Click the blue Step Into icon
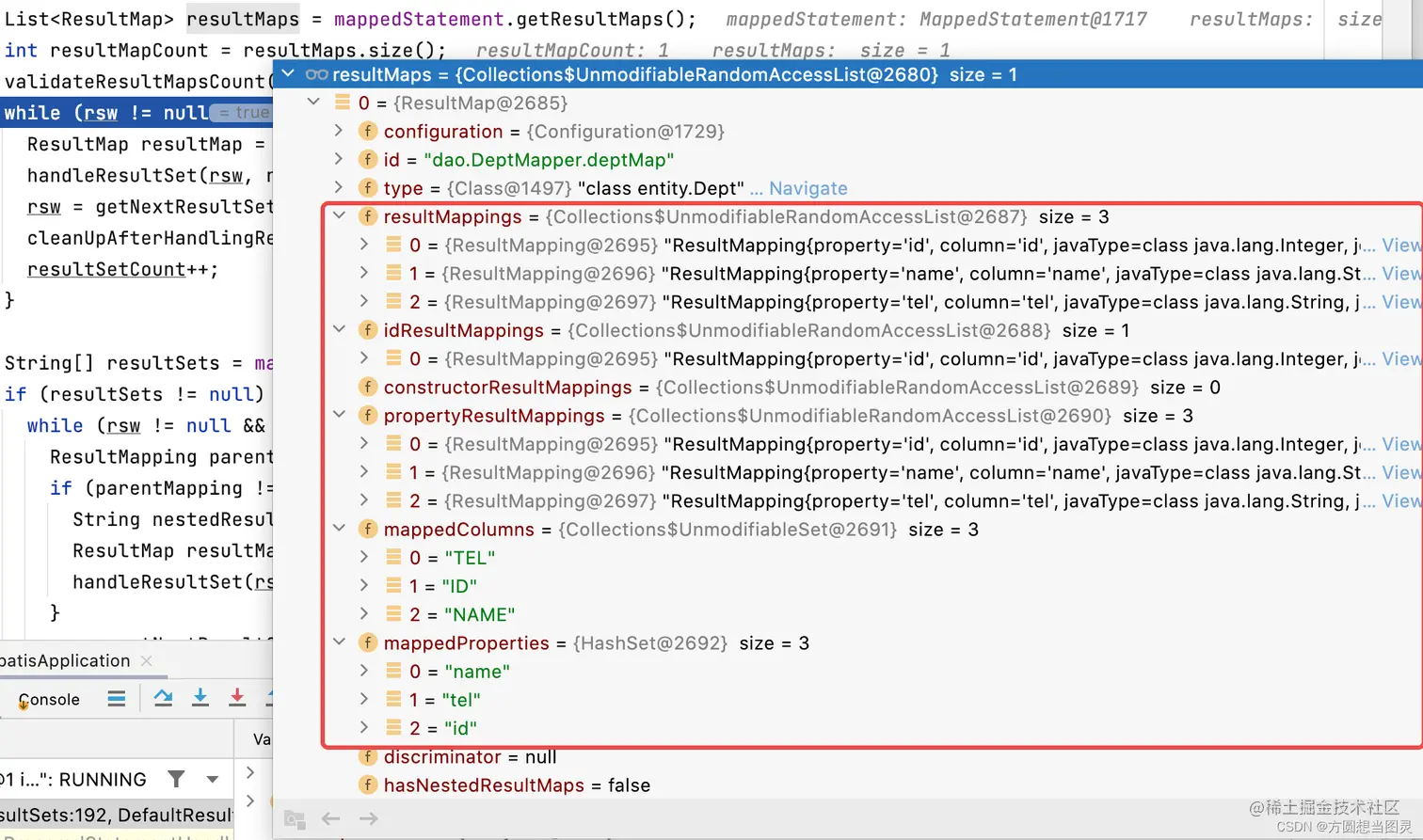Viewport: 1423px width, 840px height. point(200,698)
